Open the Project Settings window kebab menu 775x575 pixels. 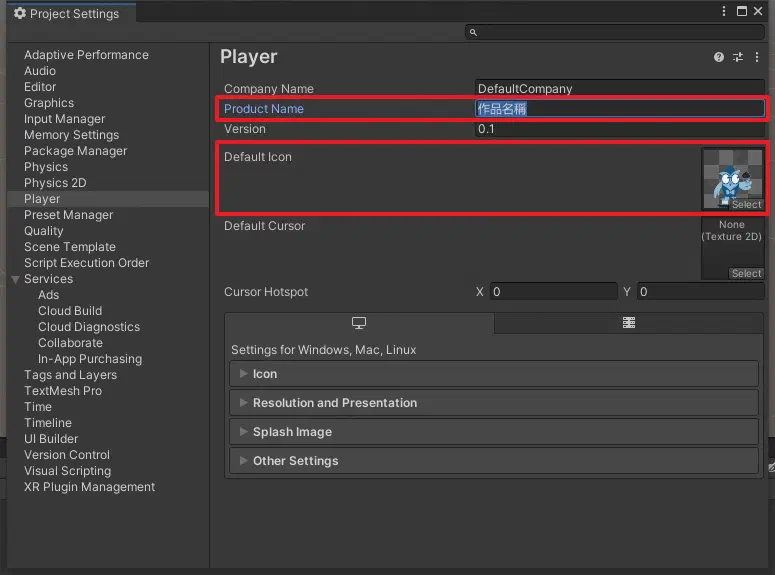(x=724, y=11)
